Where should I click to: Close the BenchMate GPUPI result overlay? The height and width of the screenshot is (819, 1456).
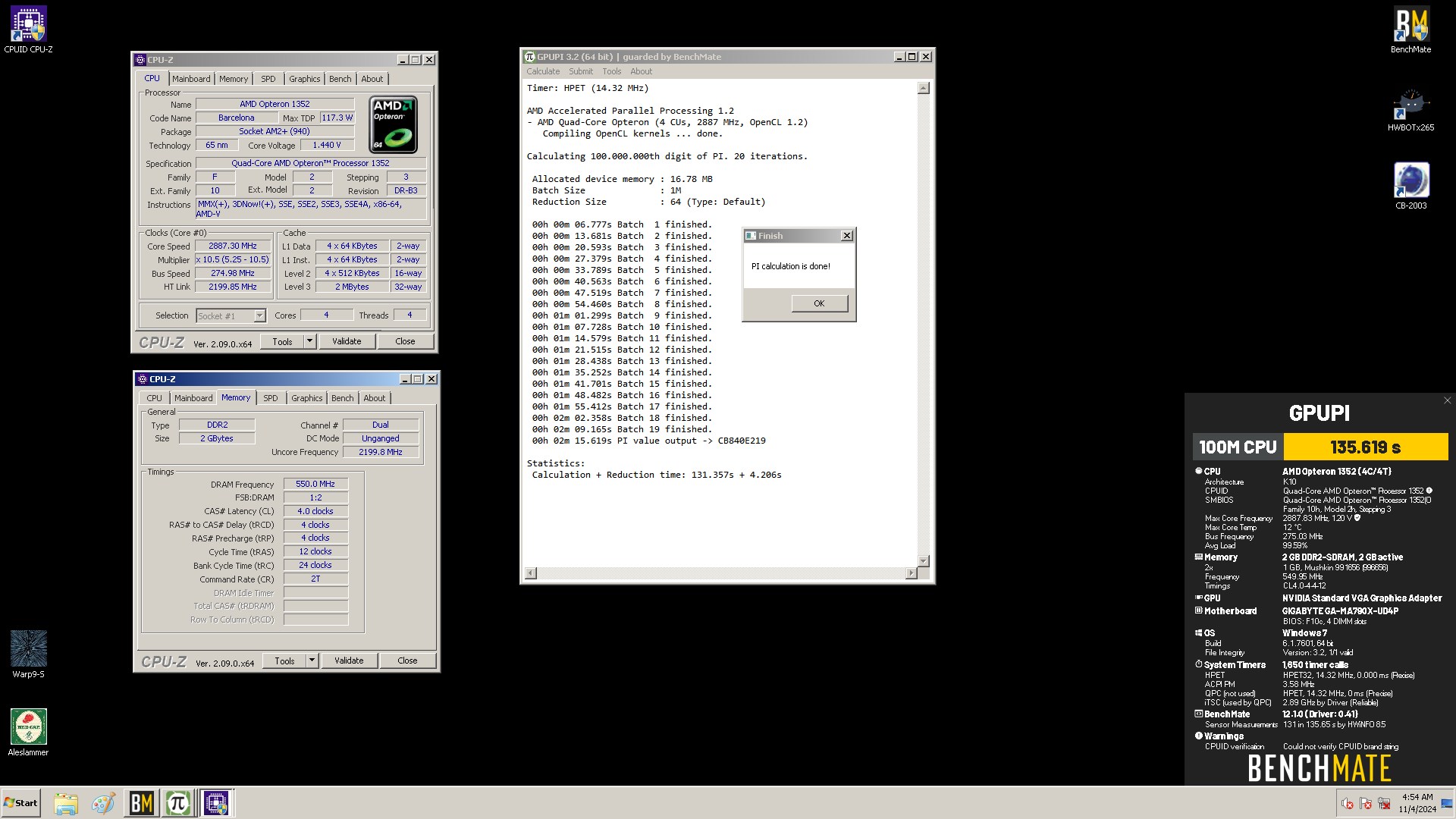(x=1447, y=400)
